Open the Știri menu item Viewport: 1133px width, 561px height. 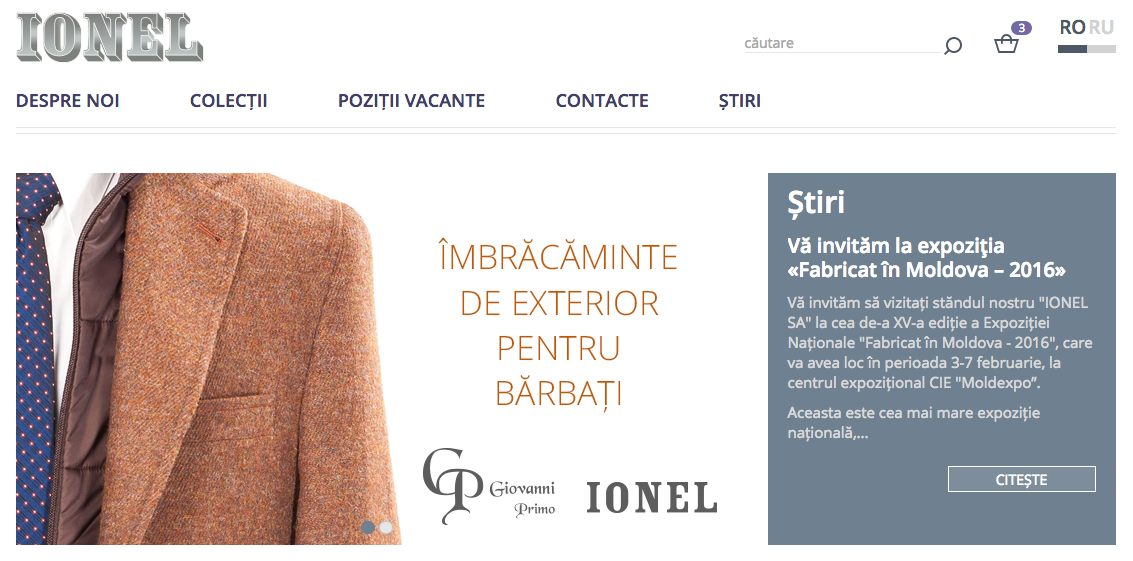point(739,100)
